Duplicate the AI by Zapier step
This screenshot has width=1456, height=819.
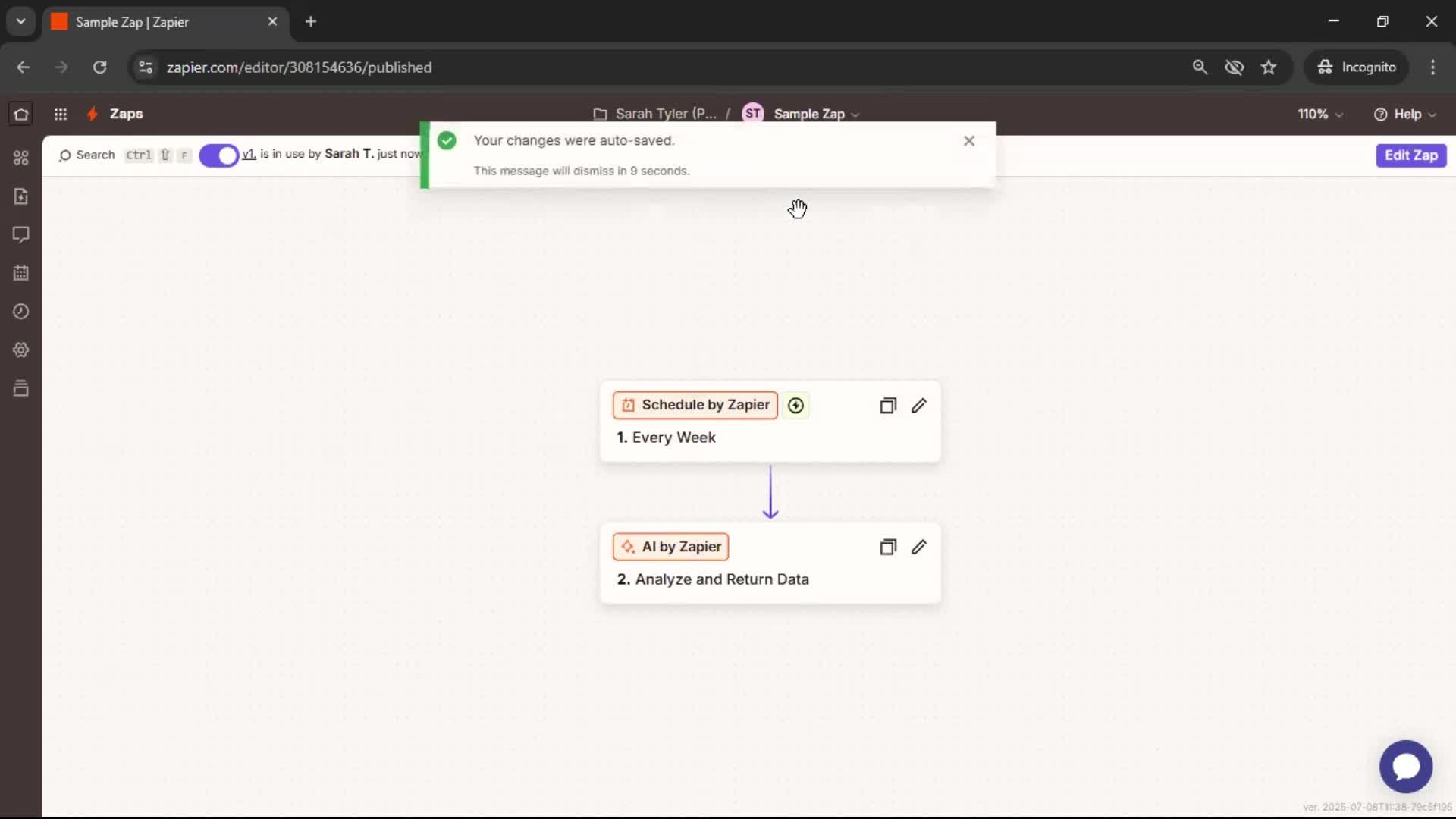(888, 547)
